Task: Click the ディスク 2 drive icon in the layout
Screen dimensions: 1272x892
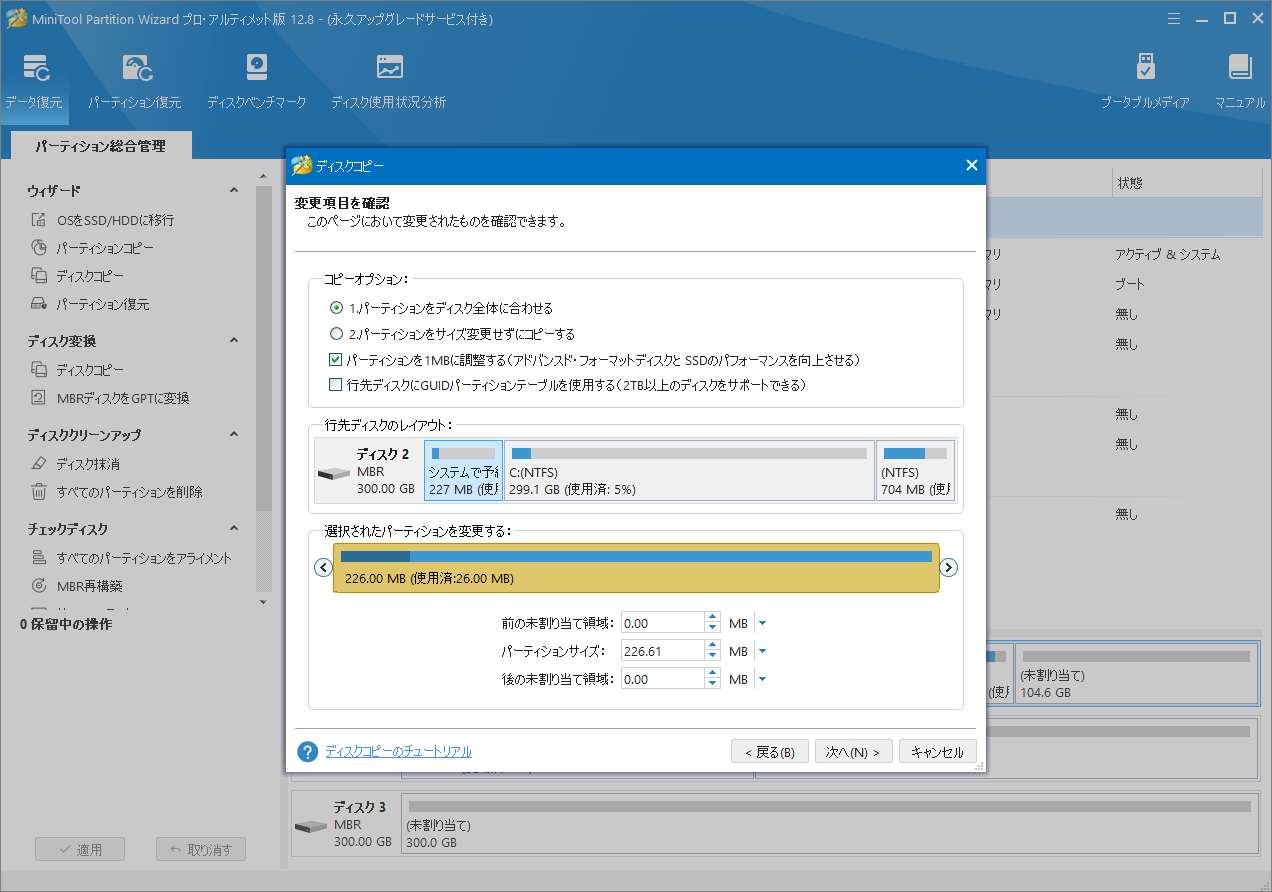Action: 332,473
